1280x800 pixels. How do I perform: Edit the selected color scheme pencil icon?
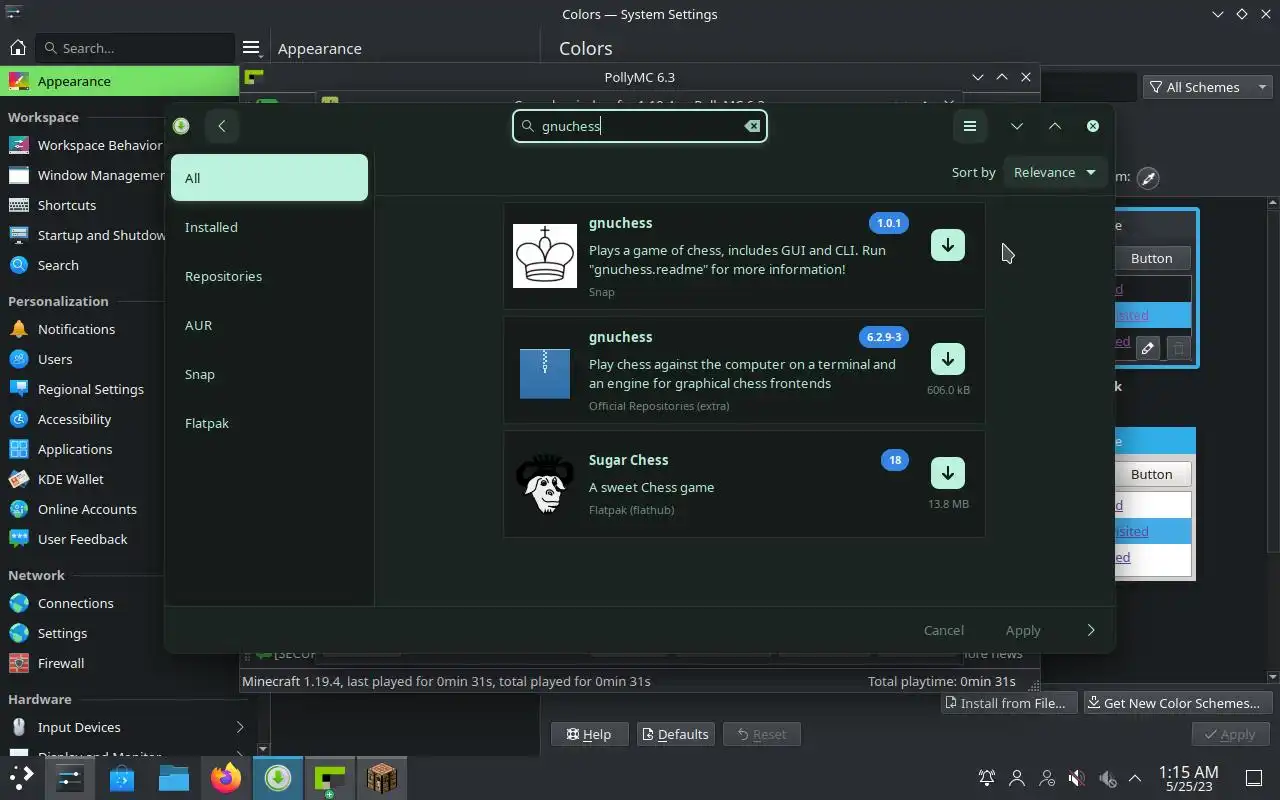1148,348
